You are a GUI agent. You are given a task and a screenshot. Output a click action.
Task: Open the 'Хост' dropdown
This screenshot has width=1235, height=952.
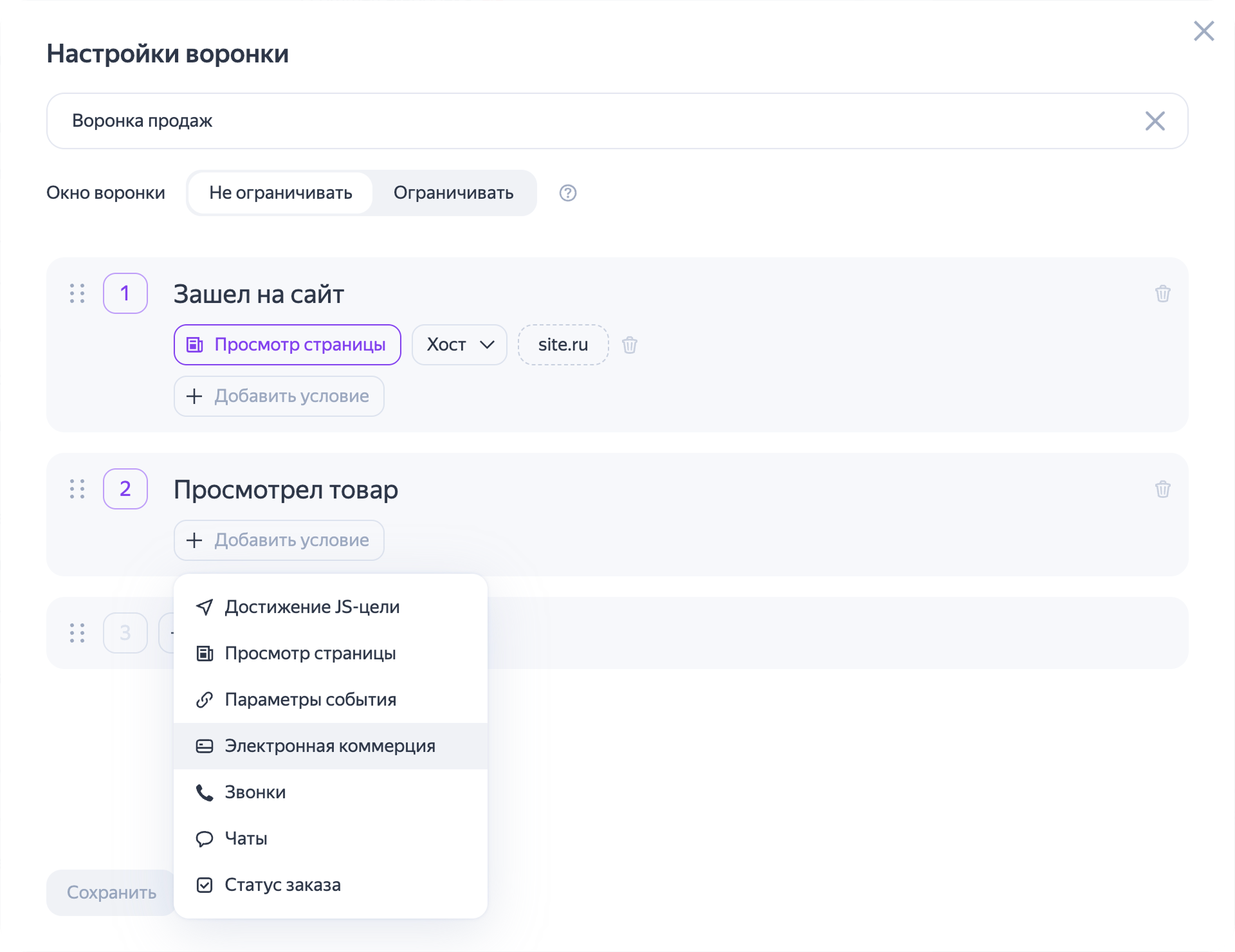(x=459, y=345)
